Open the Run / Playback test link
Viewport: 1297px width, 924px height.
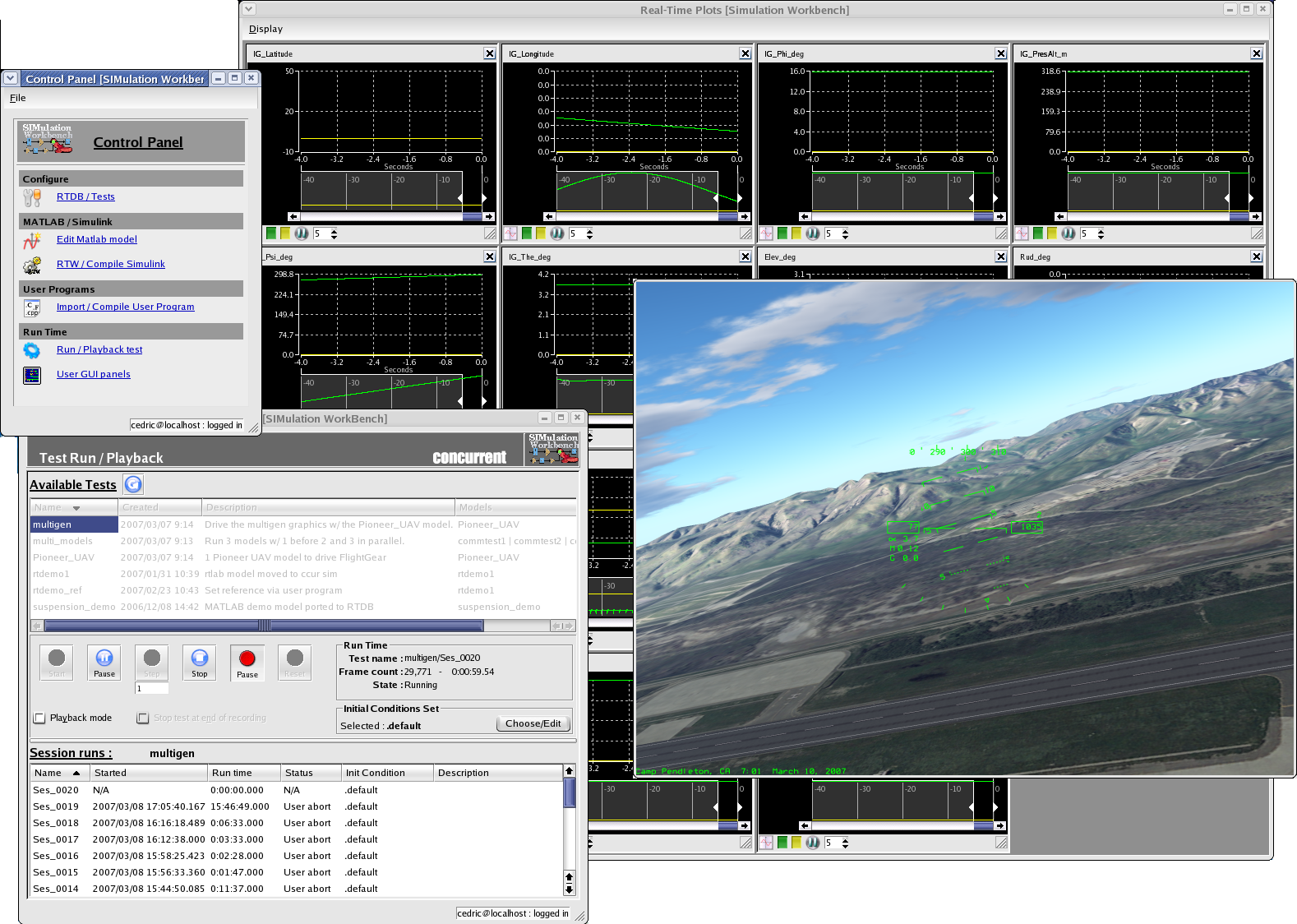pyautogui.click(x=99, y=350)
